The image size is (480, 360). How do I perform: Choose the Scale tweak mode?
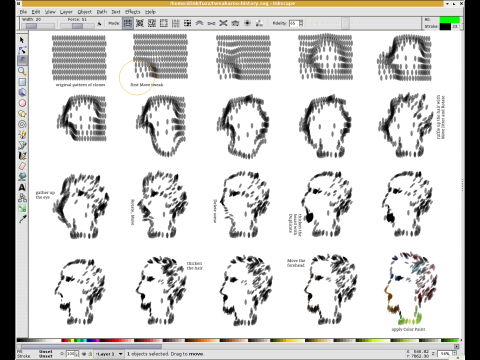pyautogui.click(x=164, y=23)
